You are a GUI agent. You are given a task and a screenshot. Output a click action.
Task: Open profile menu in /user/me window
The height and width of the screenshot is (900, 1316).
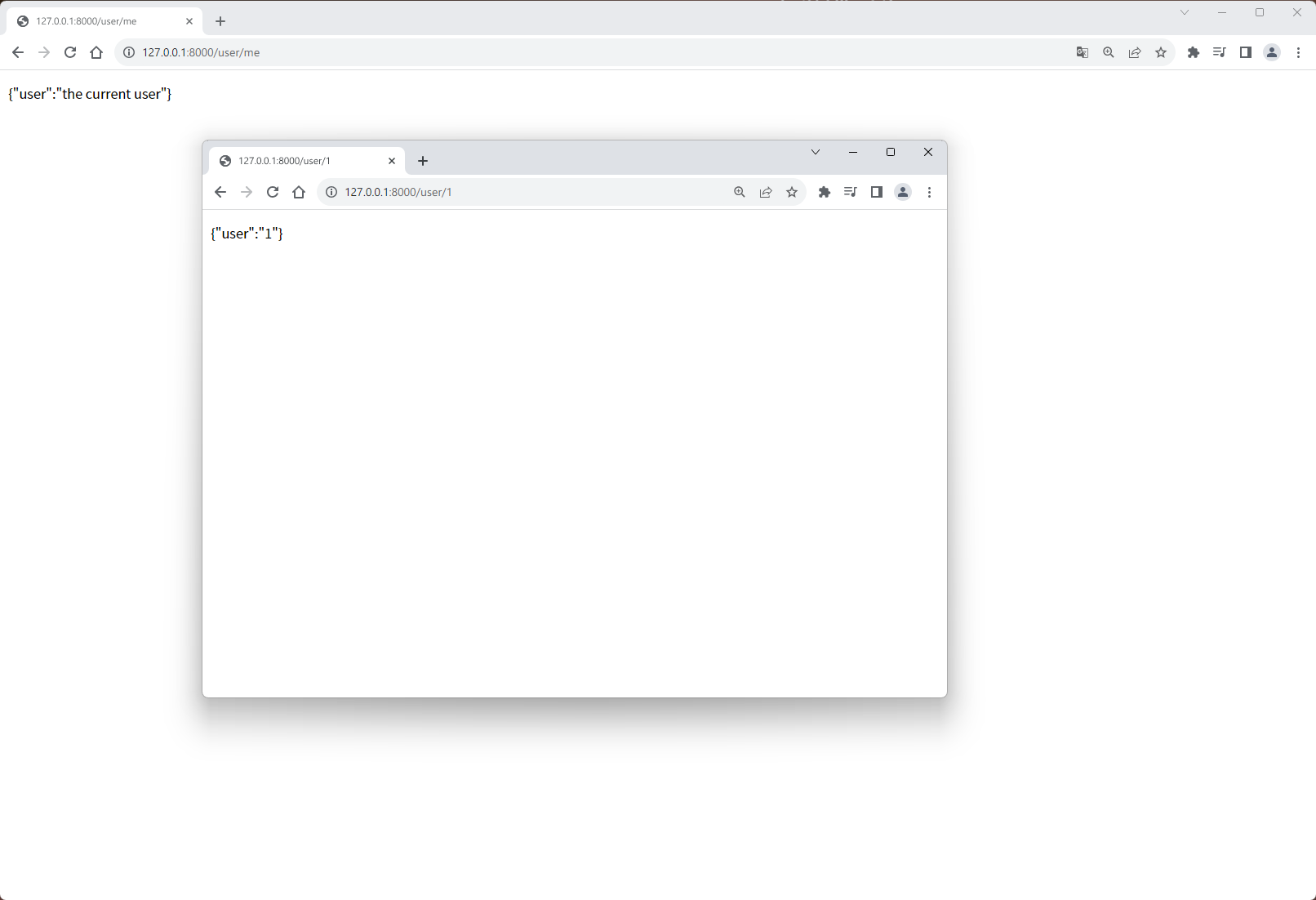(x=1272, y=52)
